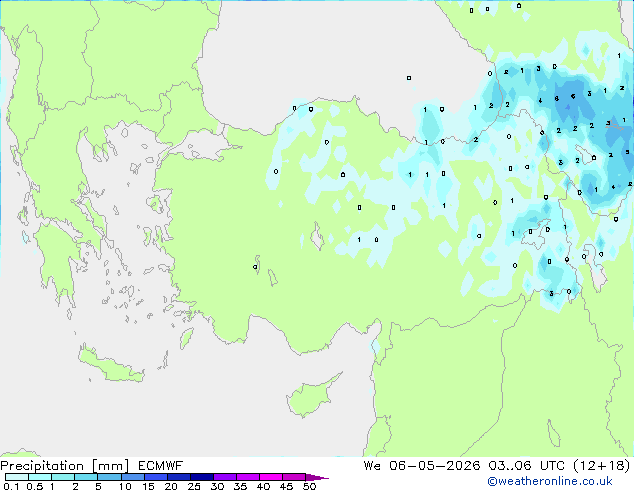The height and width of the screenshot is (490, 634).
Task: Click the 'We 06-05-2026' date text
Action: coord(422,466)
